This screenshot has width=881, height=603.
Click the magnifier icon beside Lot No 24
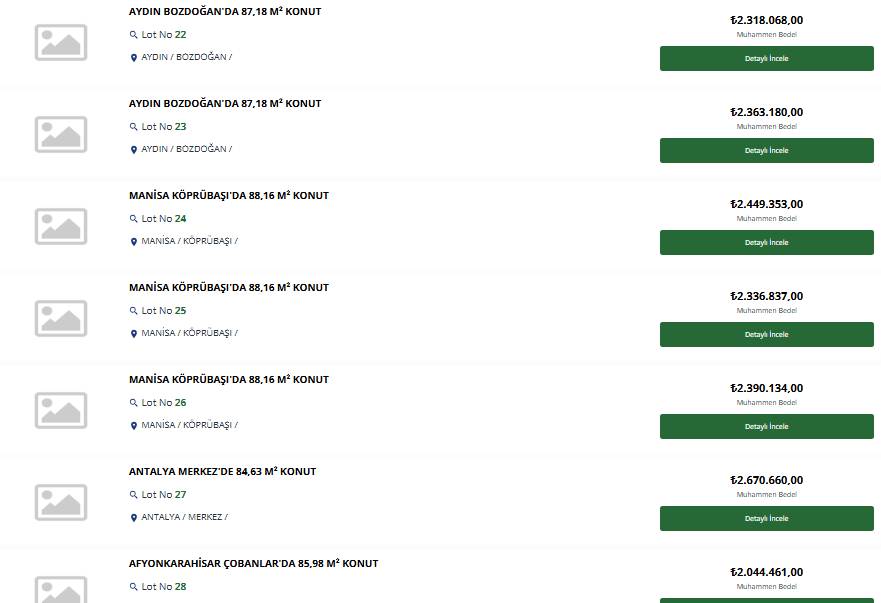tap(133, 219)
